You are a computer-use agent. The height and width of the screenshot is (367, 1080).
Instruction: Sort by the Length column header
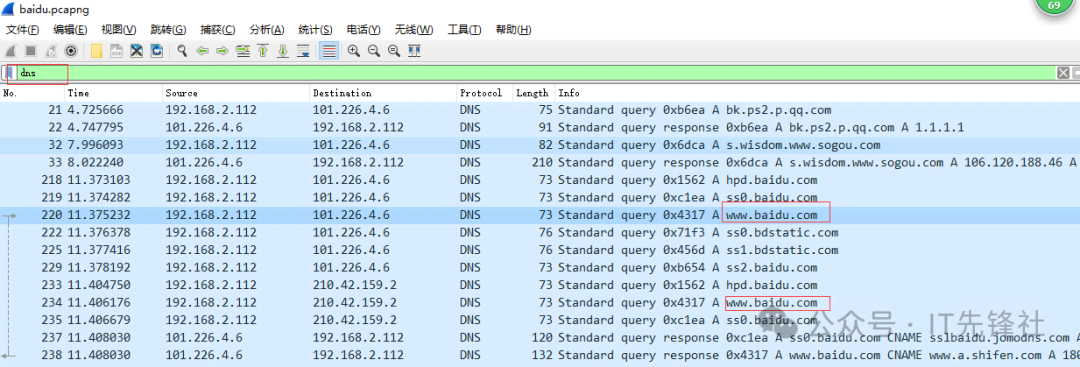coord(534,93)
